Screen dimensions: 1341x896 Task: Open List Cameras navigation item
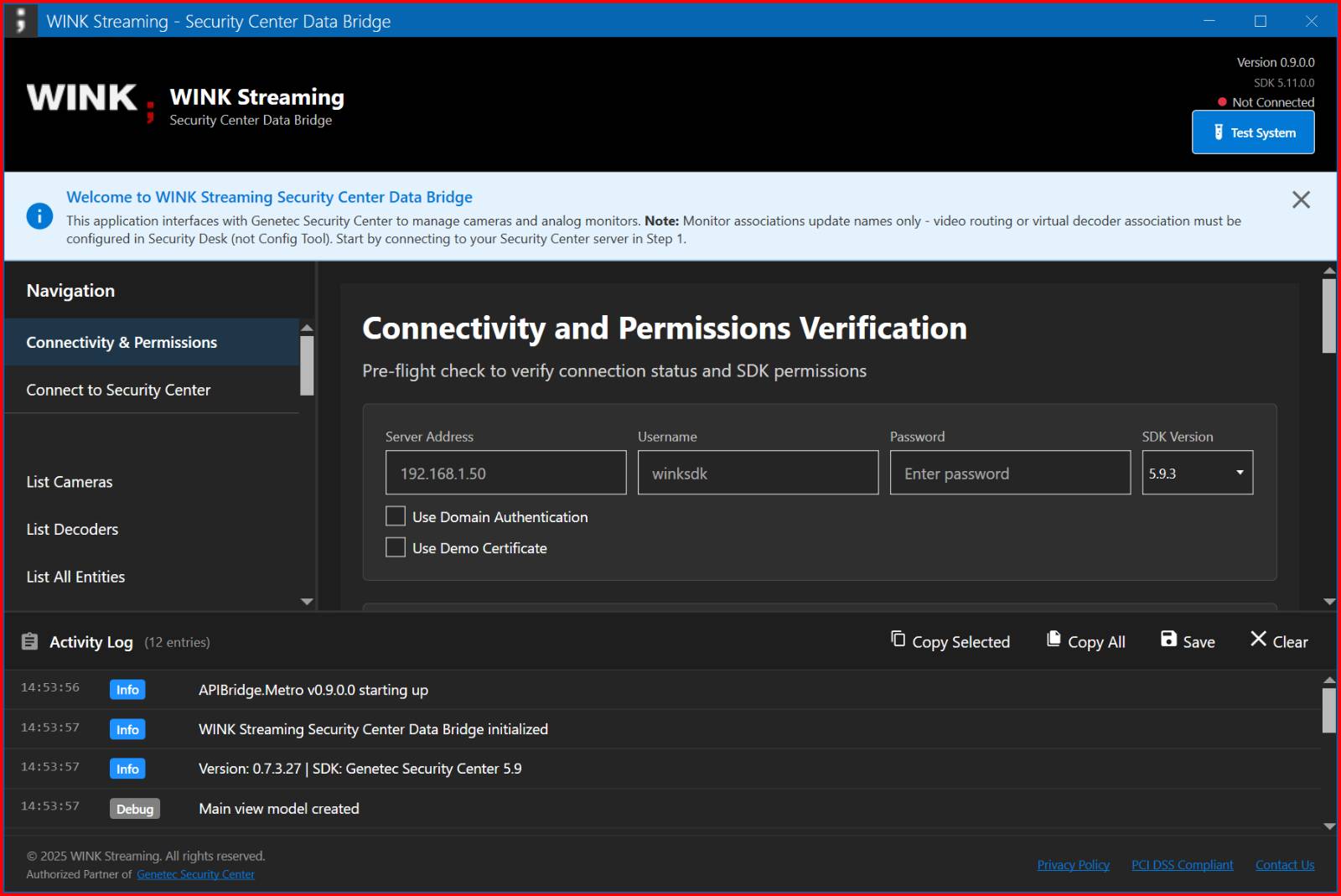point(152,482)
